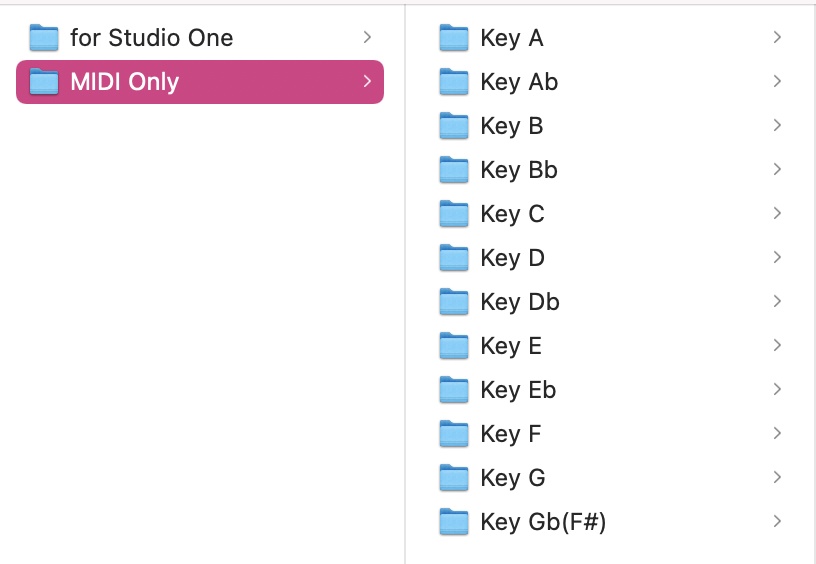This screenshot has height=564, width=816.
Task: Select the Key C folder name
Action: (x=512, y=214)
